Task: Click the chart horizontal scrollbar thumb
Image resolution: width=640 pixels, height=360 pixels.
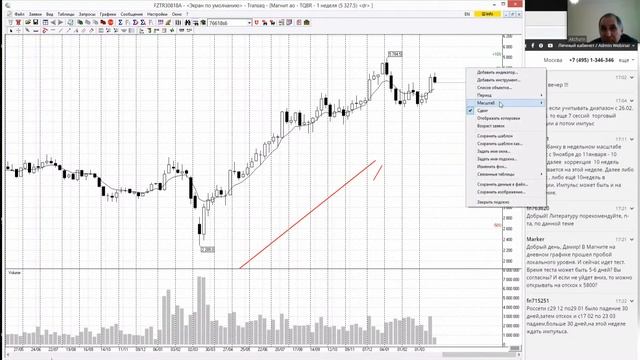Action: point(478,355)
